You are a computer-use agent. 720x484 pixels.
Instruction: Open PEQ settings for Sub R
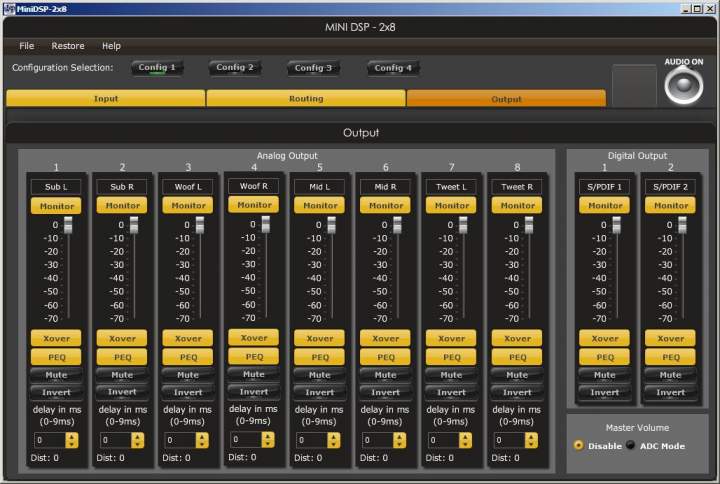[x=122, y=357]
